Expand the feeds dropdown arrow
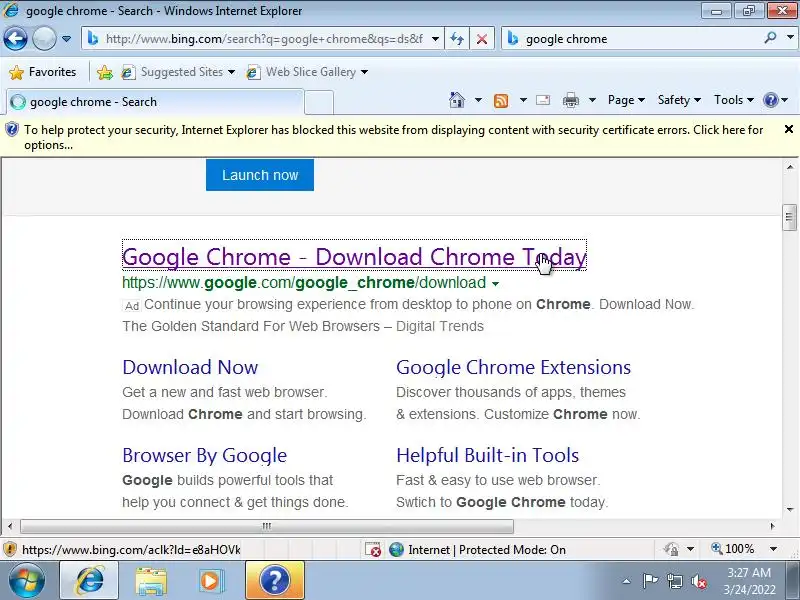This screenshot has height=600, width=800. 523,100
